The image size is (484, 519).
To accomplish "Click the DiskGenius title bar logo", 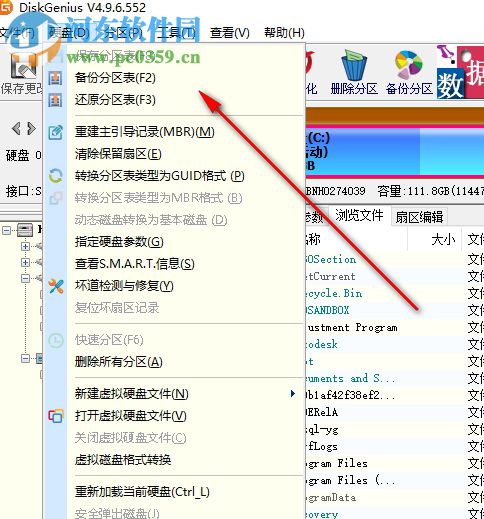I will (5, 7).
